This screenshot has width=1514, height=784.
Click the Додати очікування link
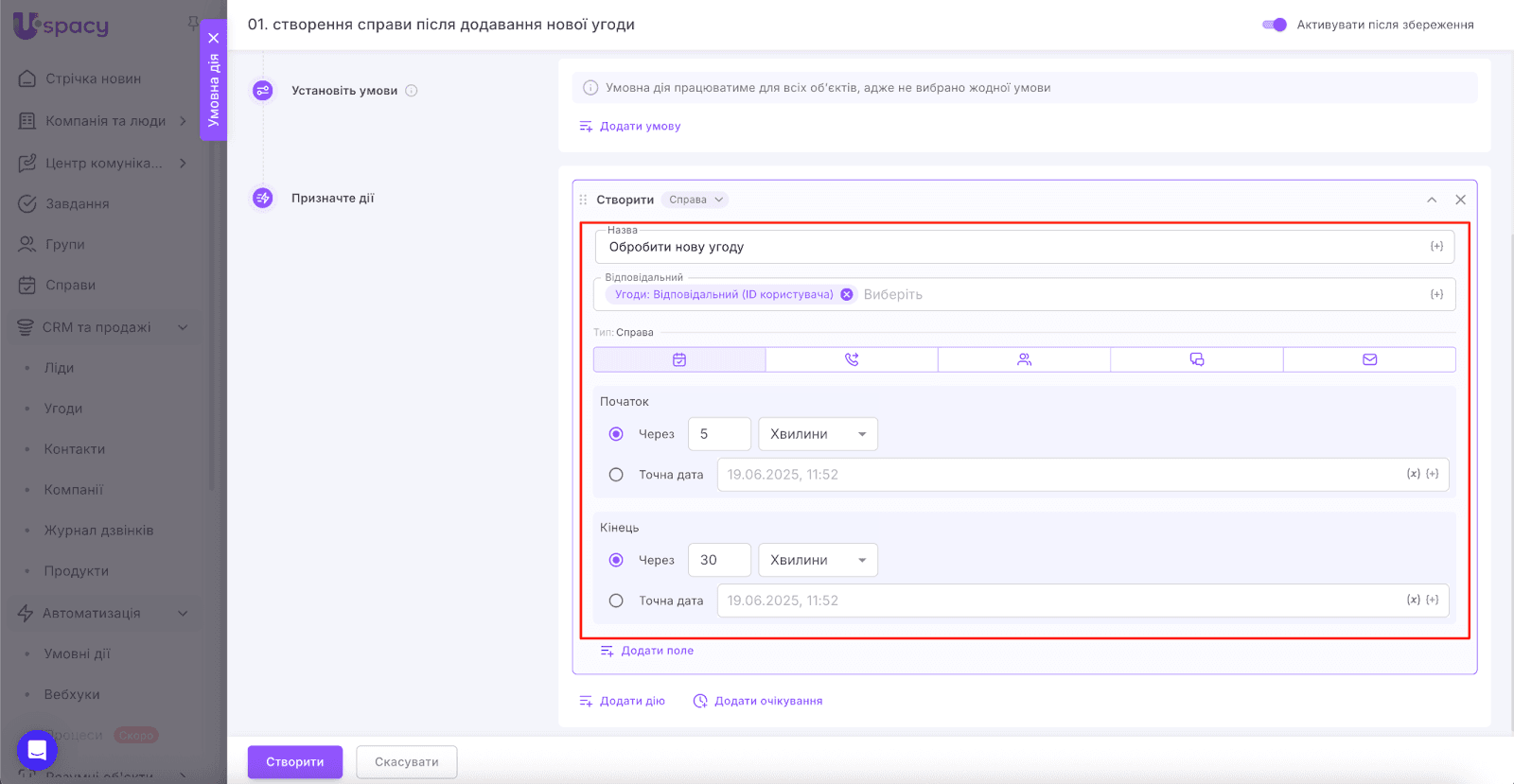tap(766, 701)
